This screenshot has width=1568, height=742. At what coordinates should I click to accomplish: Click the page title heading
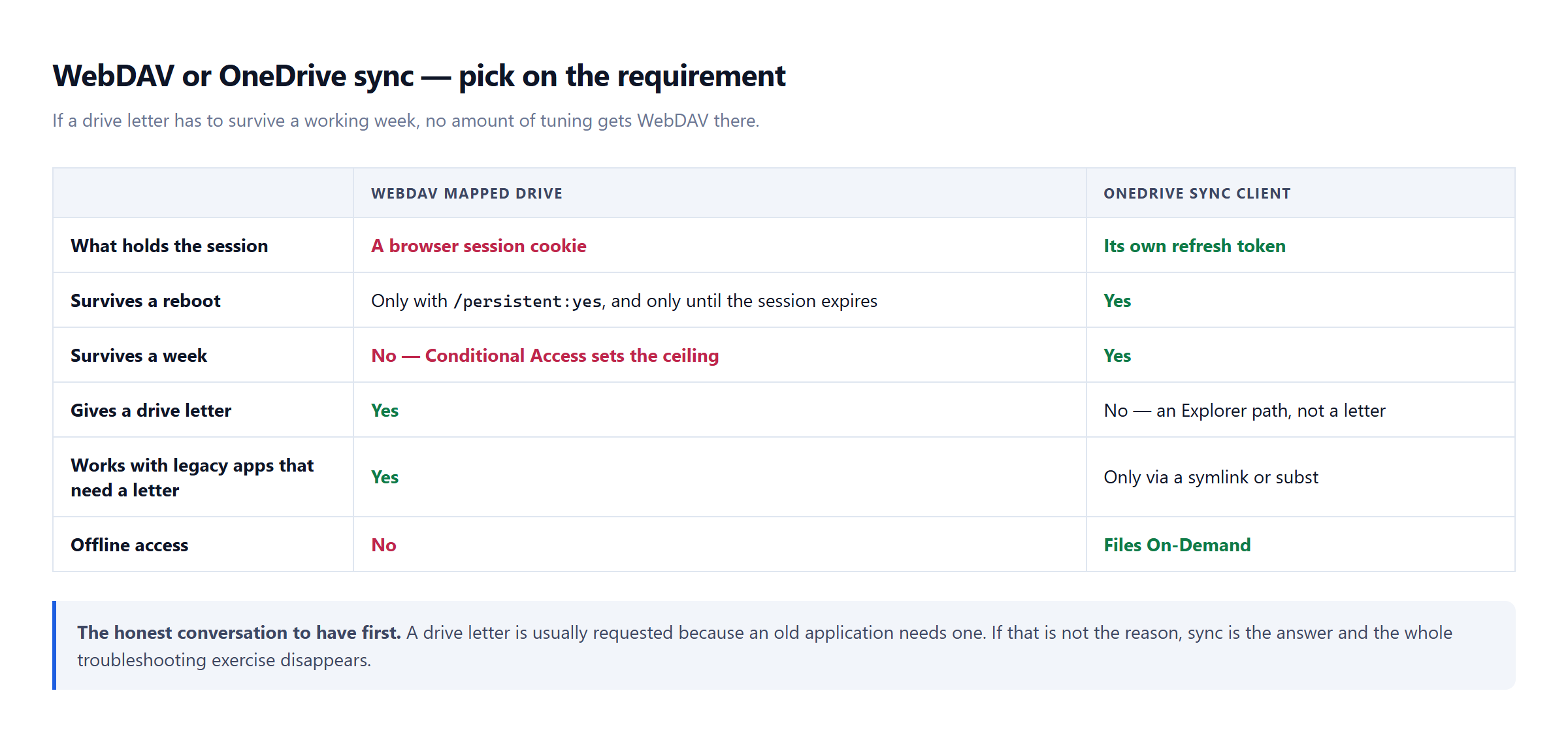point(419,76)
